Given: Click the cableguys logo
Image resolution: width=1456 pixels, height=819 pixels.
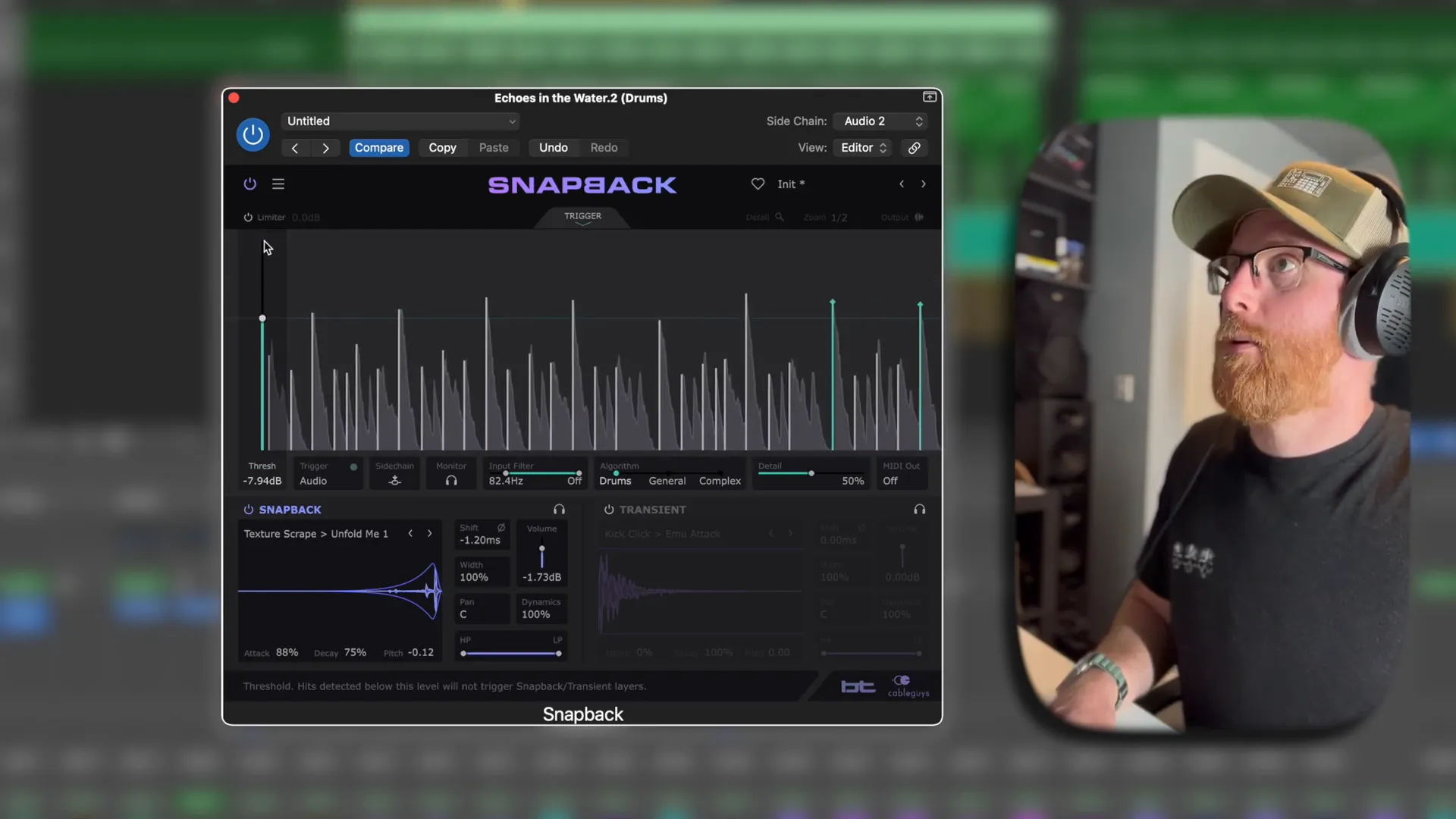Looking at the screenshot, I should [x=908, y=686].
